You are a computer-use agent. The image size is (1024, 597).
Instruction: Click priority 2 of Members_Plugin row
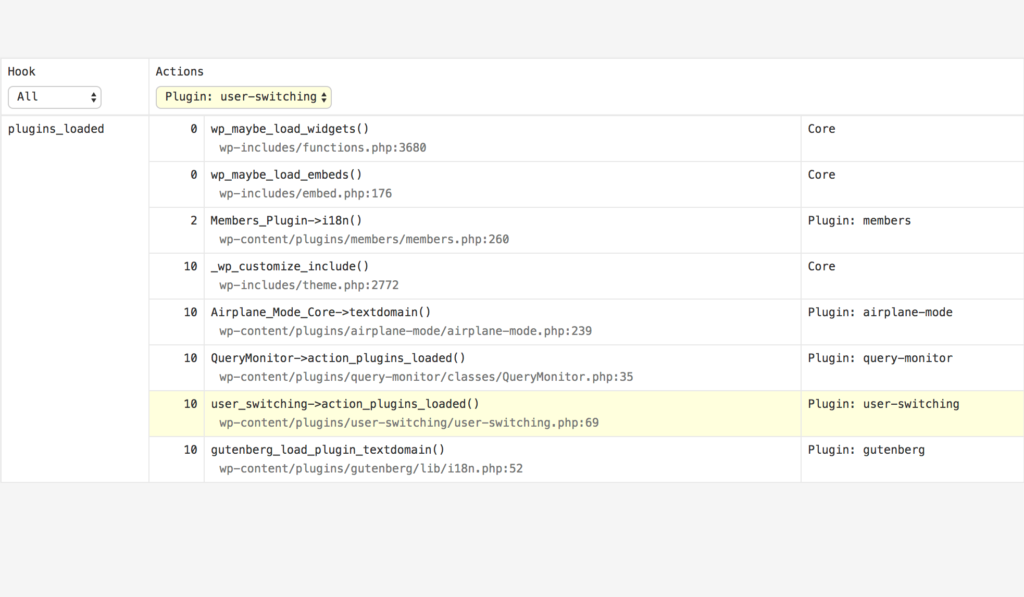[x=193, y=220]
